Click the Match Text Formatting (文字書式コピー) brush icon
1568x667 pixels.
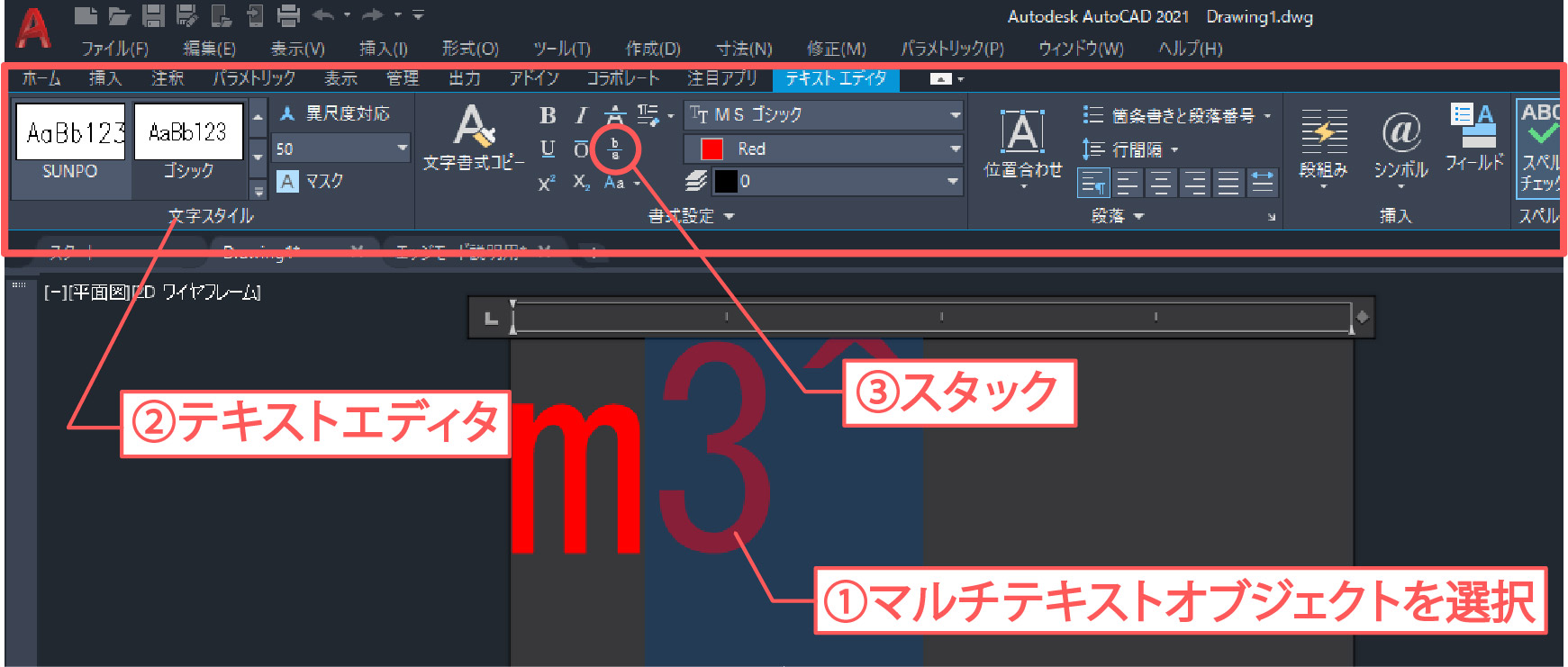tap(474, 128)
